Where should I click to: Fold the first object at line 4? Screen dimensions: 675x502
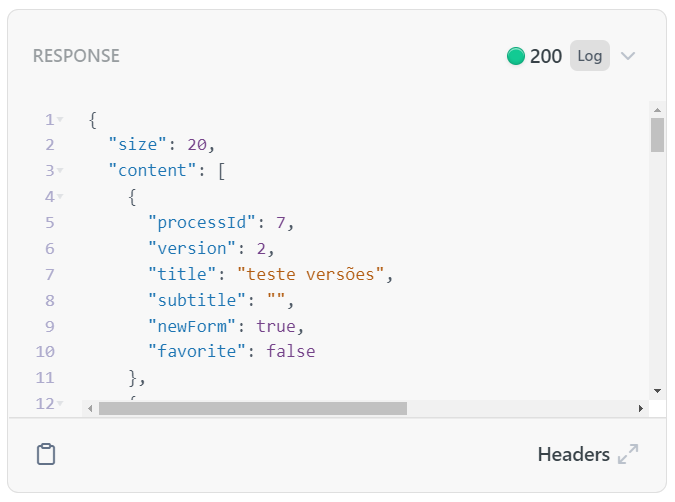60,196
